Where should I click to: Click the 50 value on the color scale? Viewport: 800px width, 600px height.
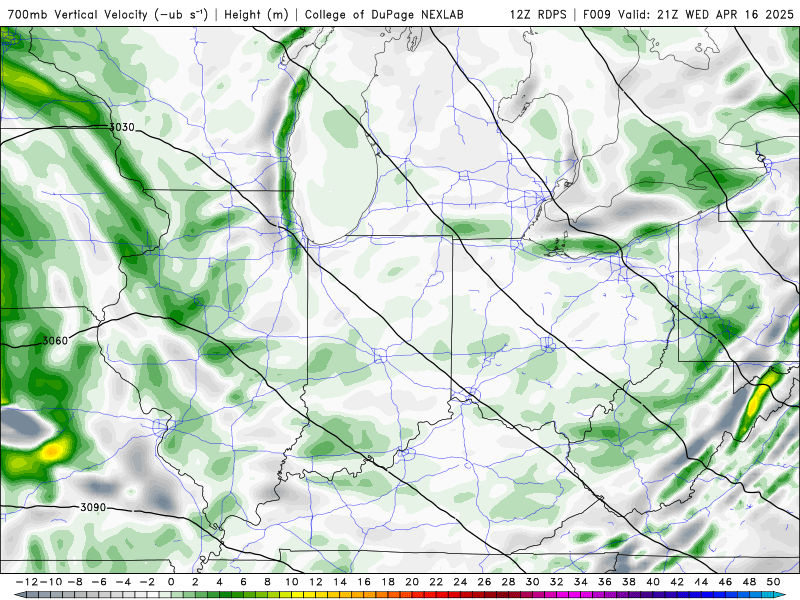click(x=773, y=582)
